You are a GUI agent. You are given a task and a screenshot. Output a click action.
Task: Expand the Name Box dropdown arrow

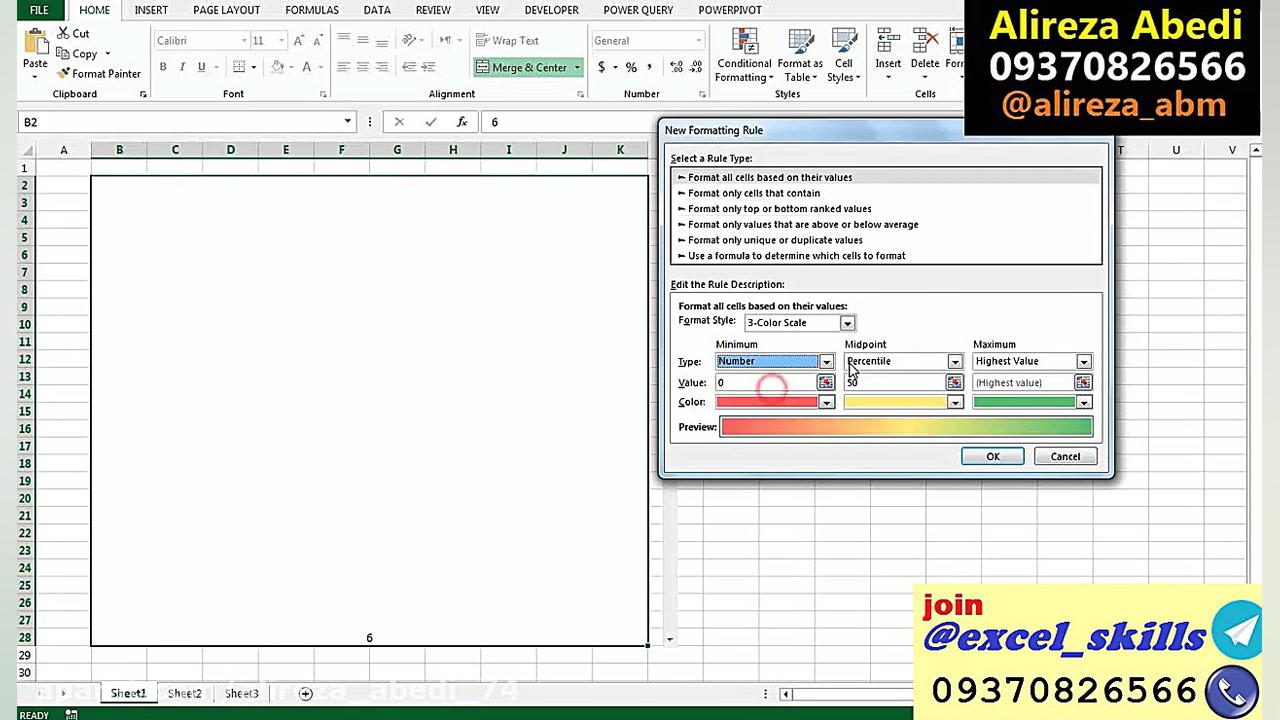click(x=347, y=122)
